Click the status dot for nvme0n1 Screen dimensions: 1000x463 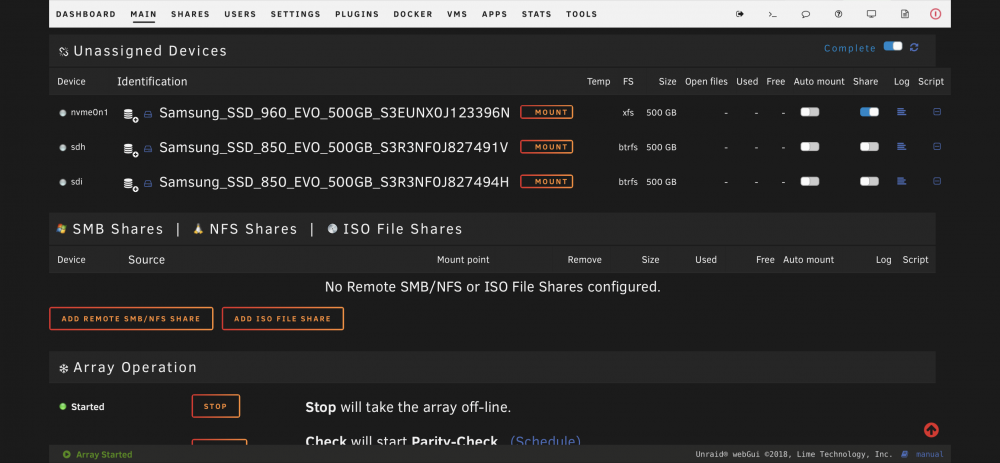click(x=62, y=113)
